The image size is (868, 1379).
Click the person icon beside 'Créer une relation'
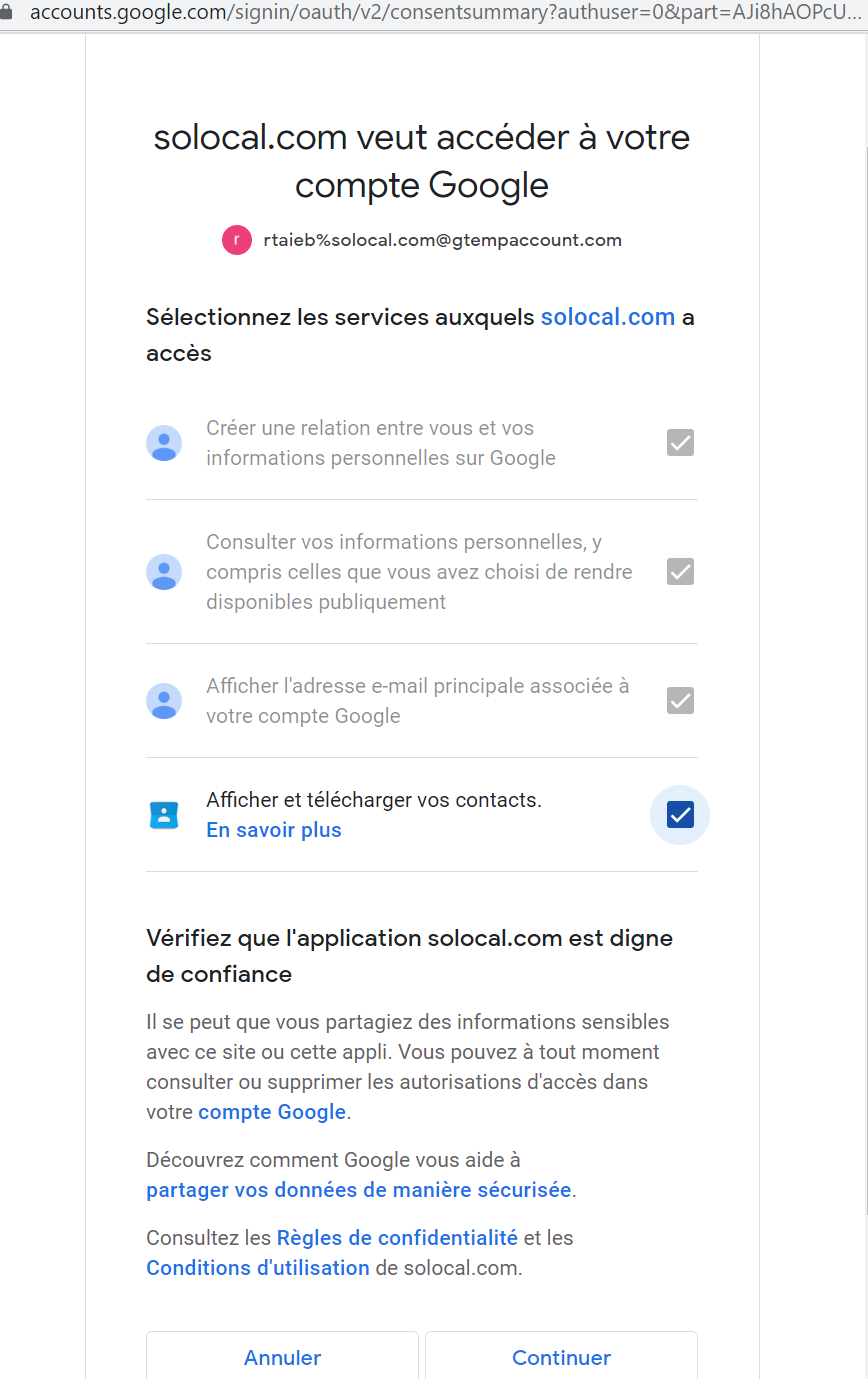point(164,443)
